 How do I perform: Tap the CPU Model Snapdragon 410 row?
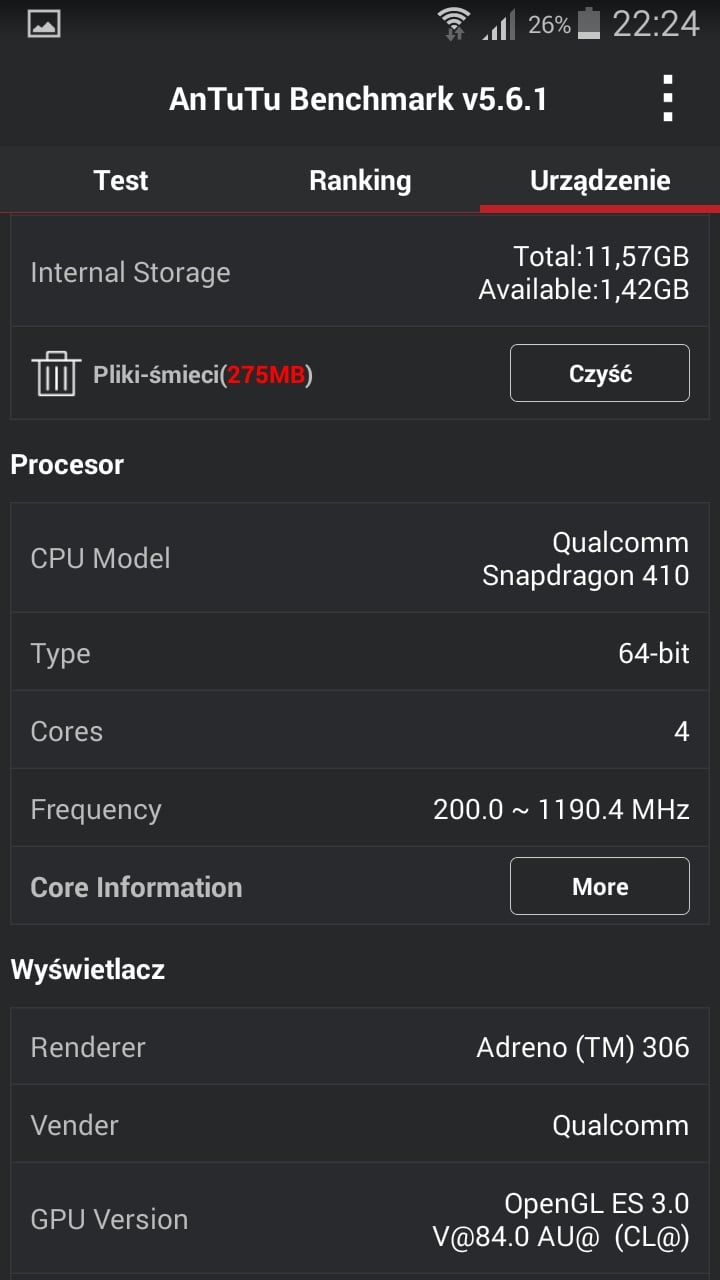[x=360, y=558]
